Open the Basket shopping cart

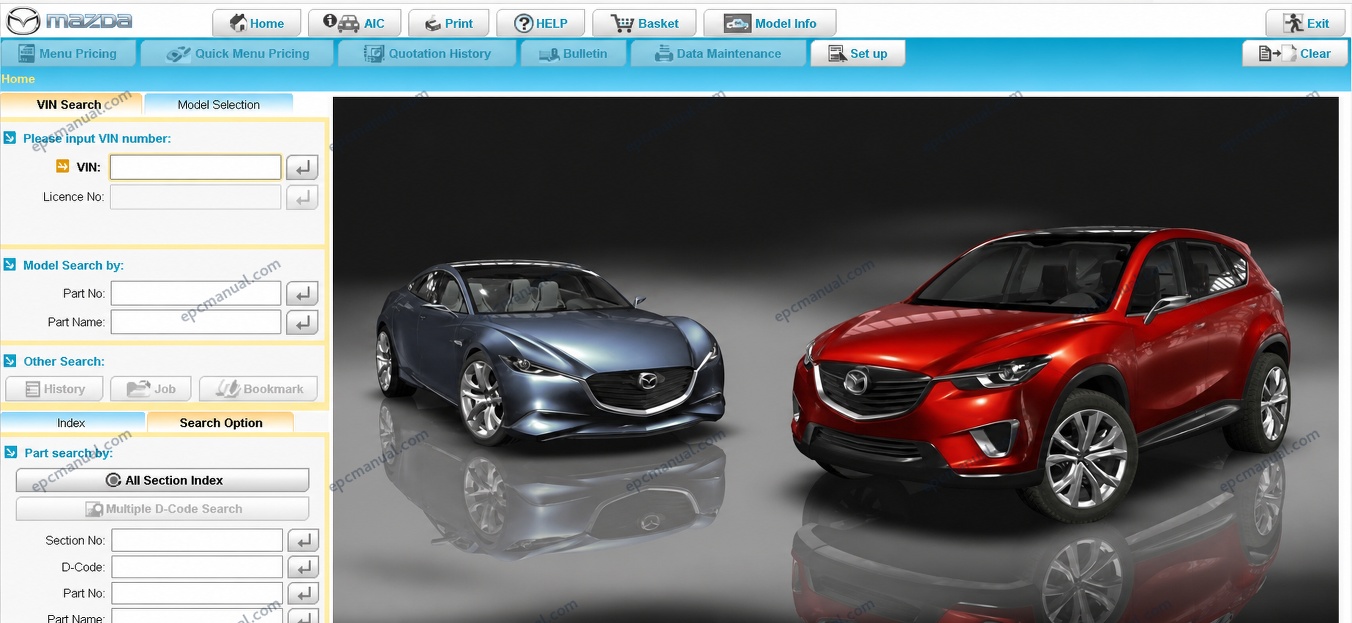click(645, 23)
